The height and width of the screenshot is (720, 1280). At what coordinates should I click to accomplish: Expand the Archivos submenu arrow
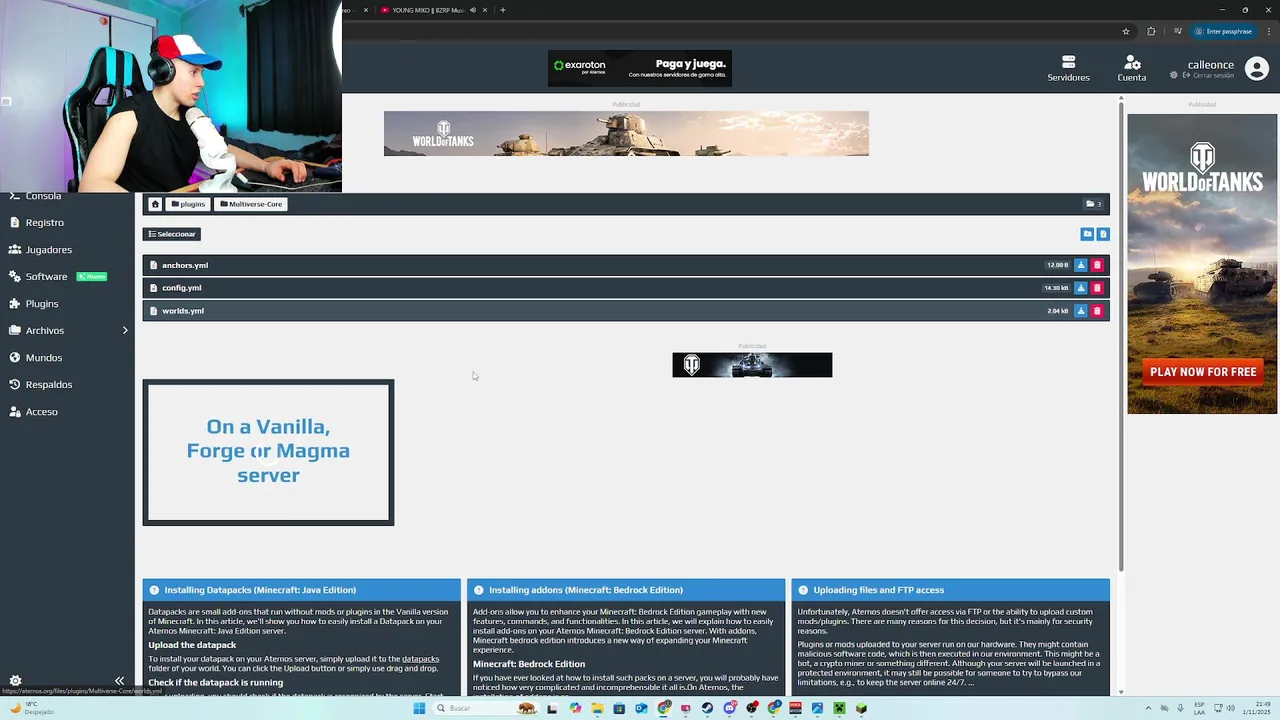pos(125,330)
